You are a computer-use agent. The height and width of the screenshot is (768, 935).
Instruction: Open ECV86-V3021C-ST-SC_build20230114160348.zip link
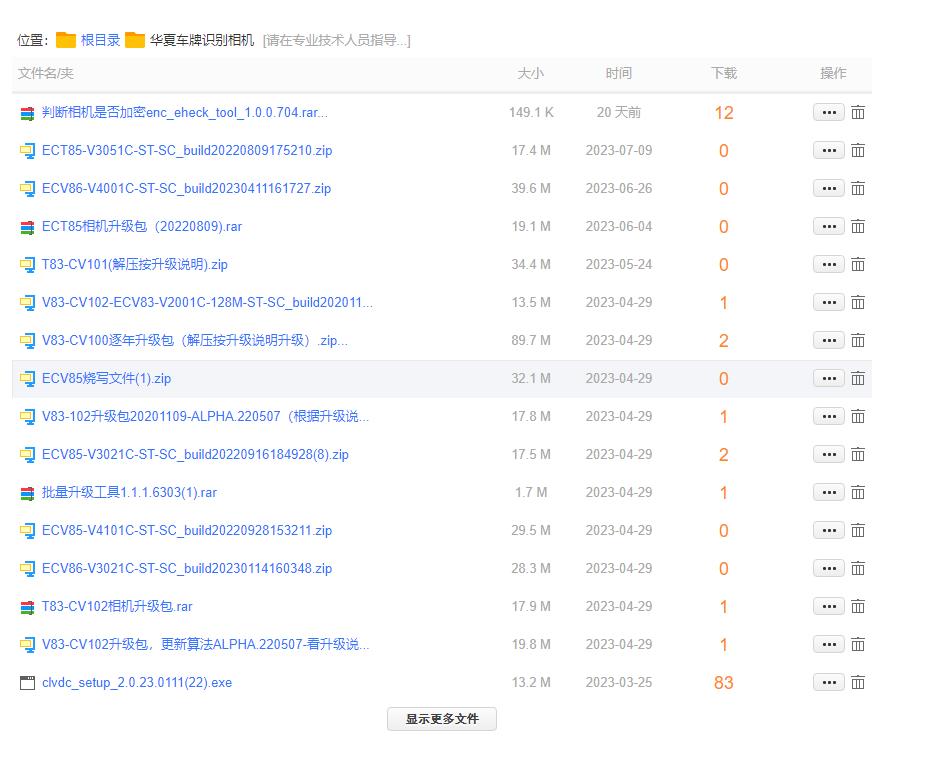[187, 569]
